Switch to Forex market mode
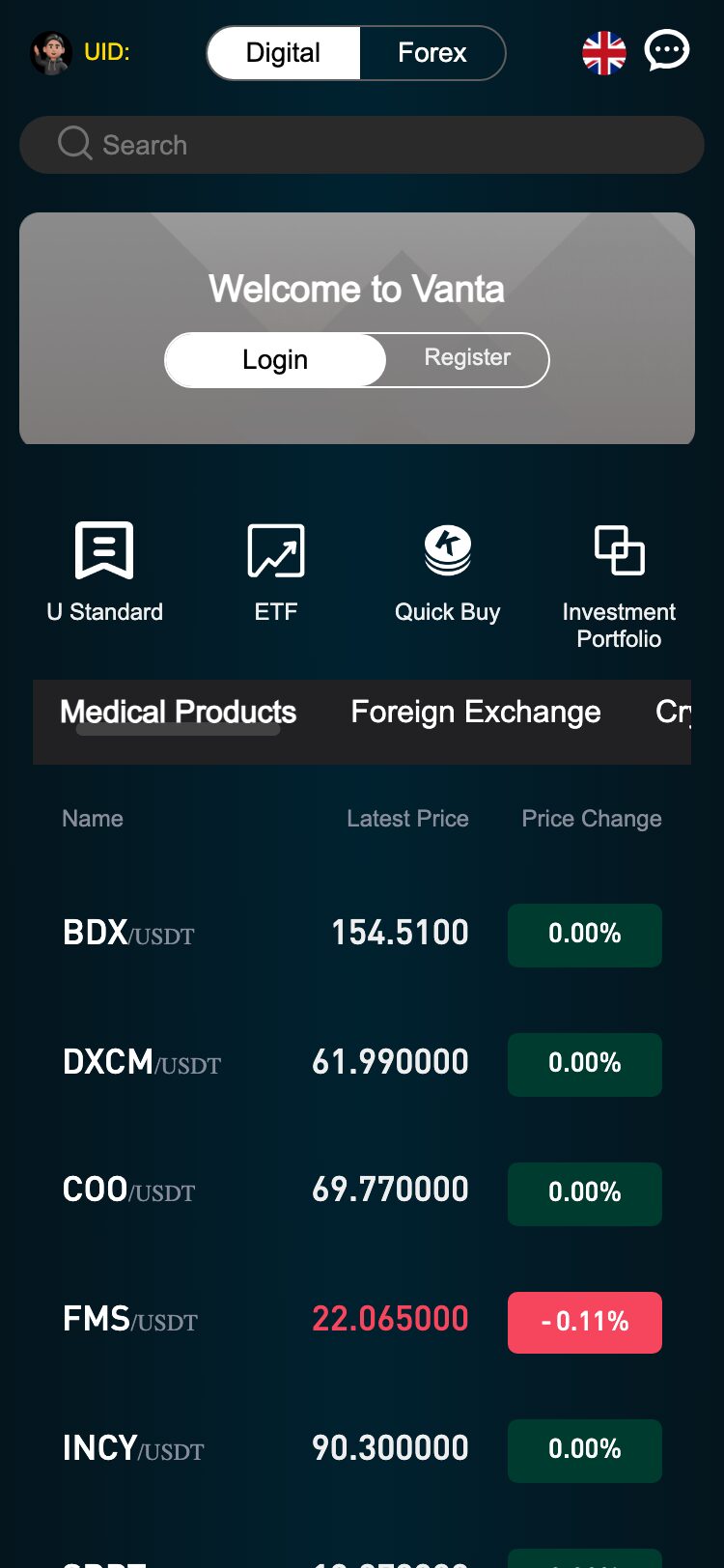 (432, 53)
